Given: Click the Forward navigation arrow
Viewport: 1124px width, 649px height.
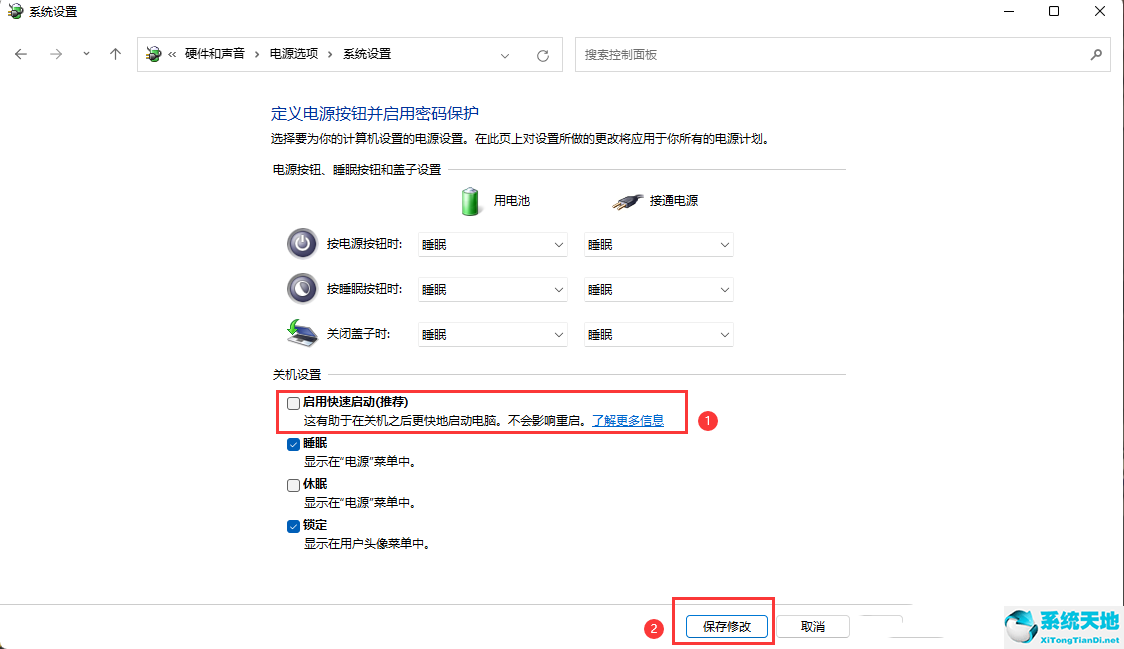Looking at the screenshot, I should point(55,55).
